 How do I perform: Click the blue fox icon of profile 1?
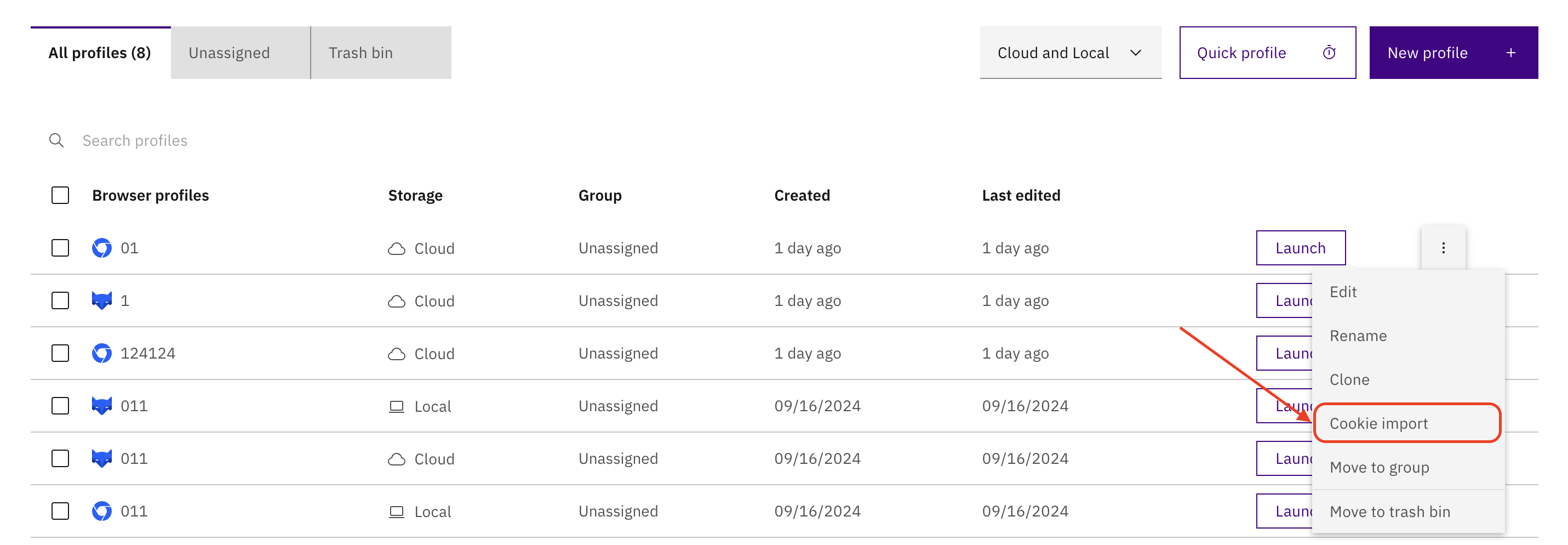pos(102,300)
